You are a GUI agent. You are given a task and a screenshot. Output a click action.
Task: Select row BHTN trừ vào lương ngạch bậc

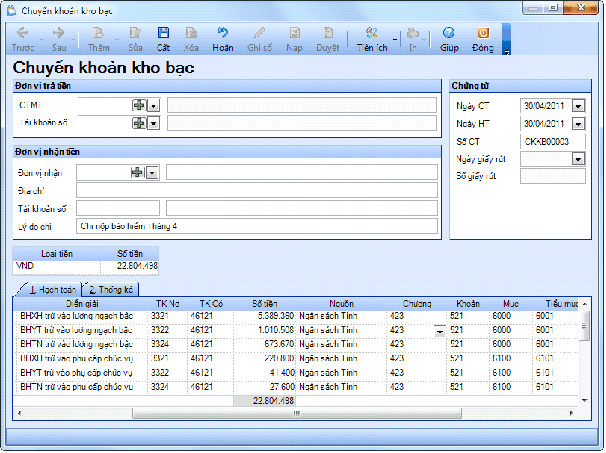(296, 344)
